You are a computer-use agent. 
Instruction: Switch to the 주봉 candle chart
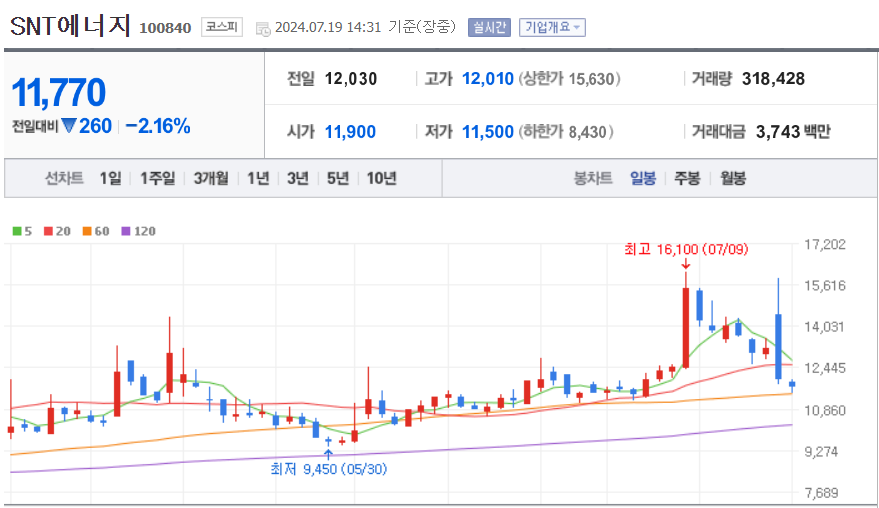tap(687, 178)
